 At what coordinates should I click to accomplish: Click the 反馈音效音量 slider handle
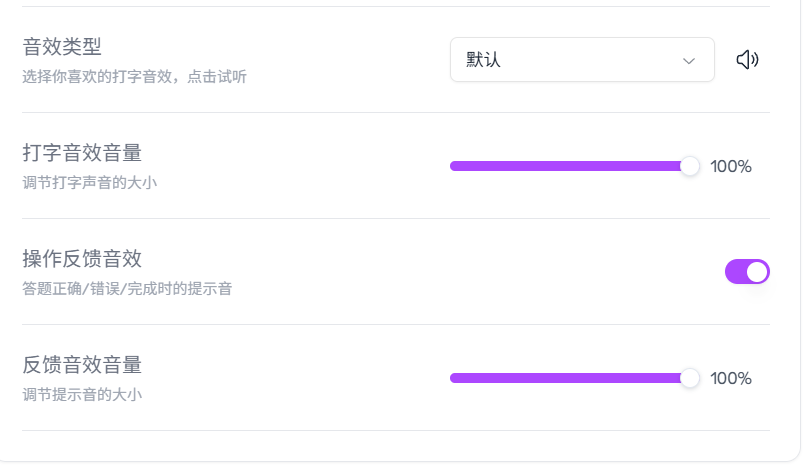pyautogui.click(x=689, y=378)
